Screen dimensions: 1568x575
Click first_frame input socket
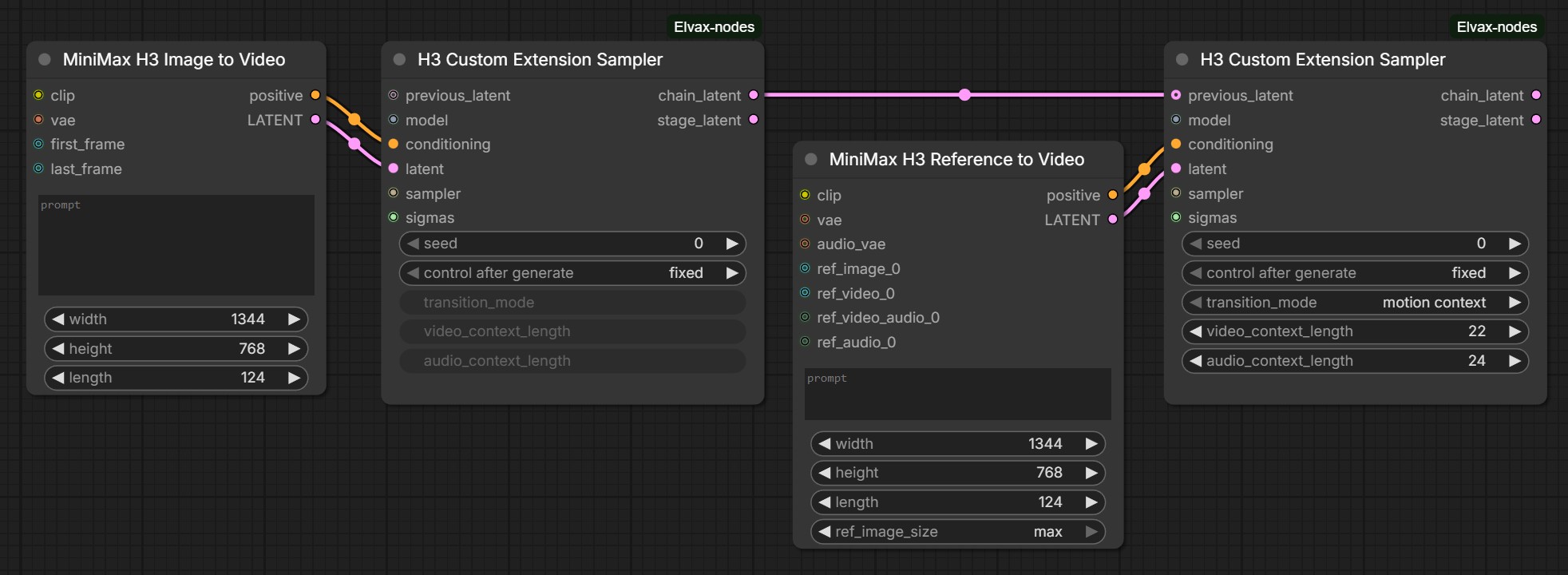(38, 144)
